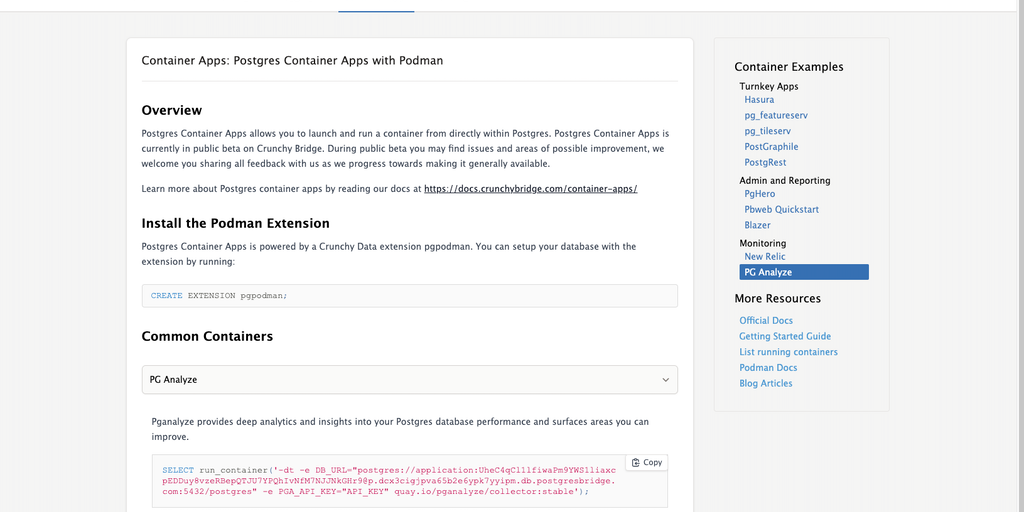Click List running containers link

(788, 352)
